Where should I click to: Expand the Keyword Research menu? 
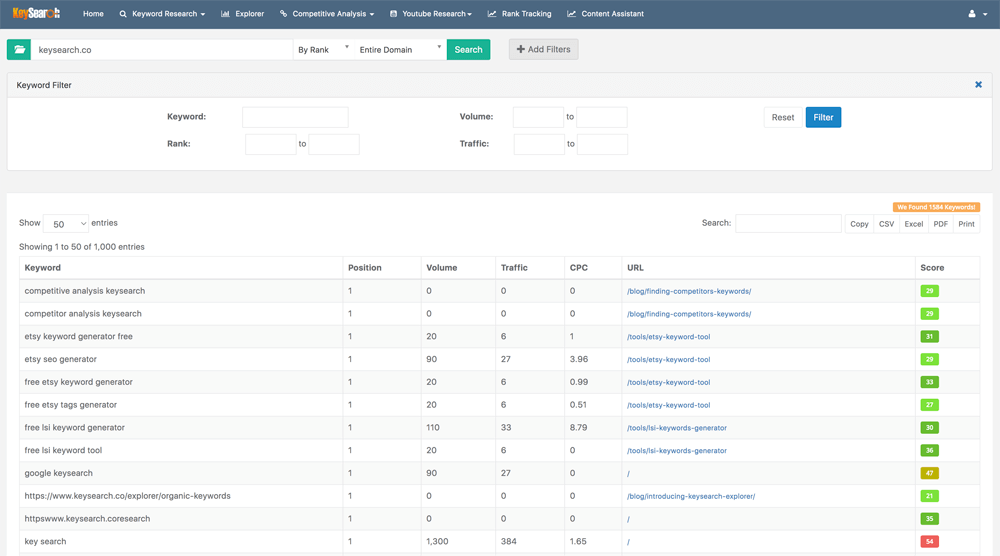(162, 13)
